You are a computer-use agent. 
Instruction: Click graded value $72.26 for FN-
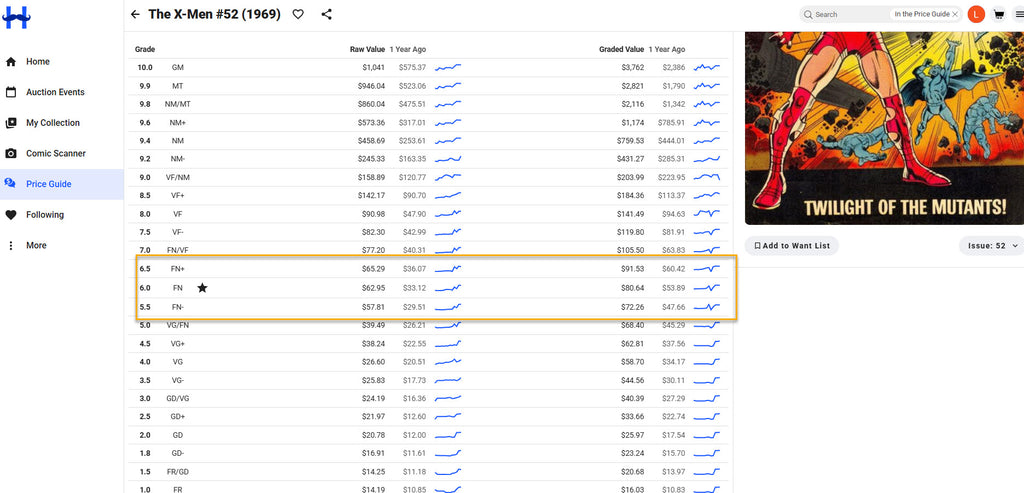(632, 306)
